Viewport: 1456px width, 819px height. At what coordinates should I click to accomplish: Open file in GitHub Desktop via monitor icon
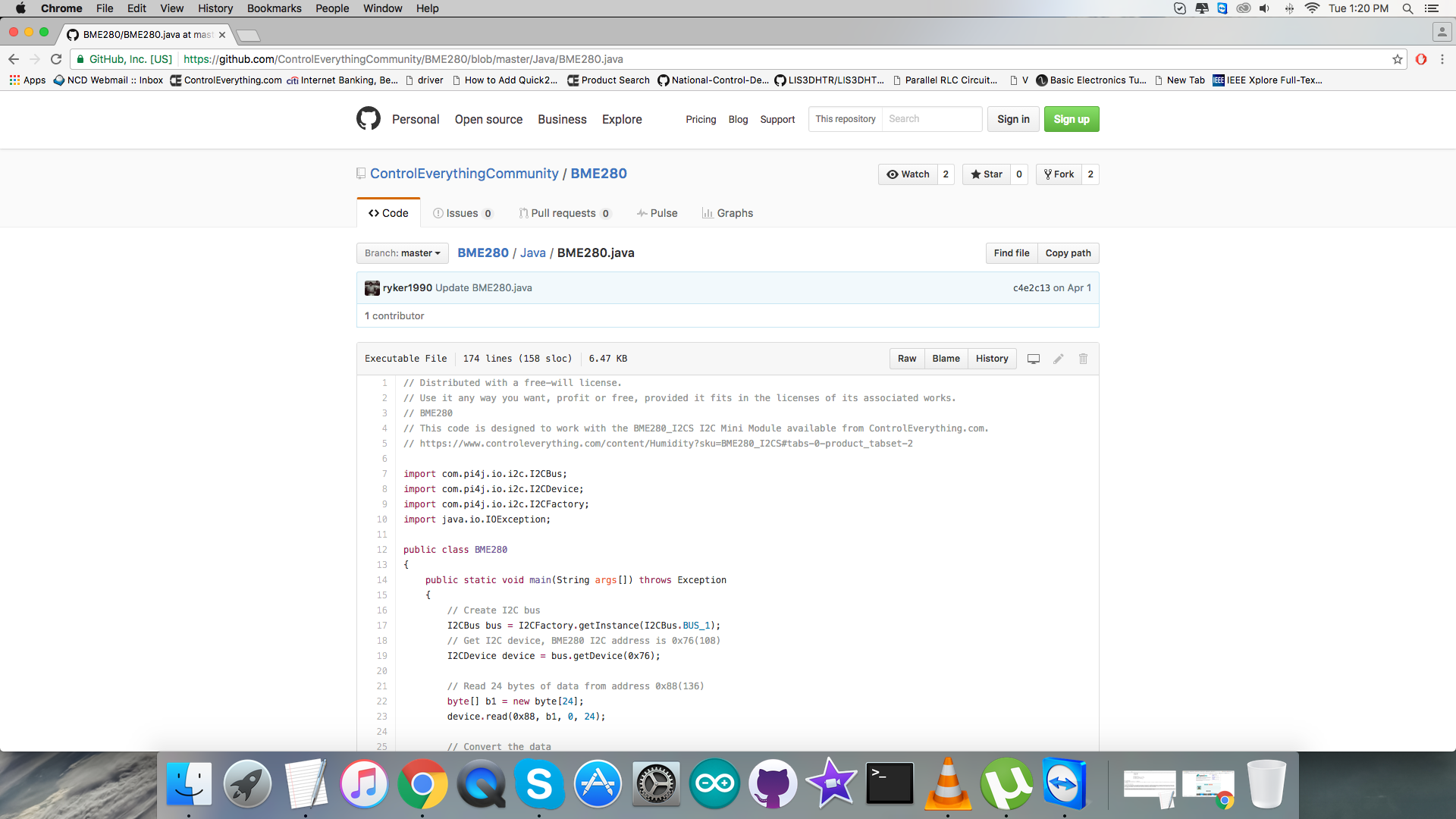1033,358
